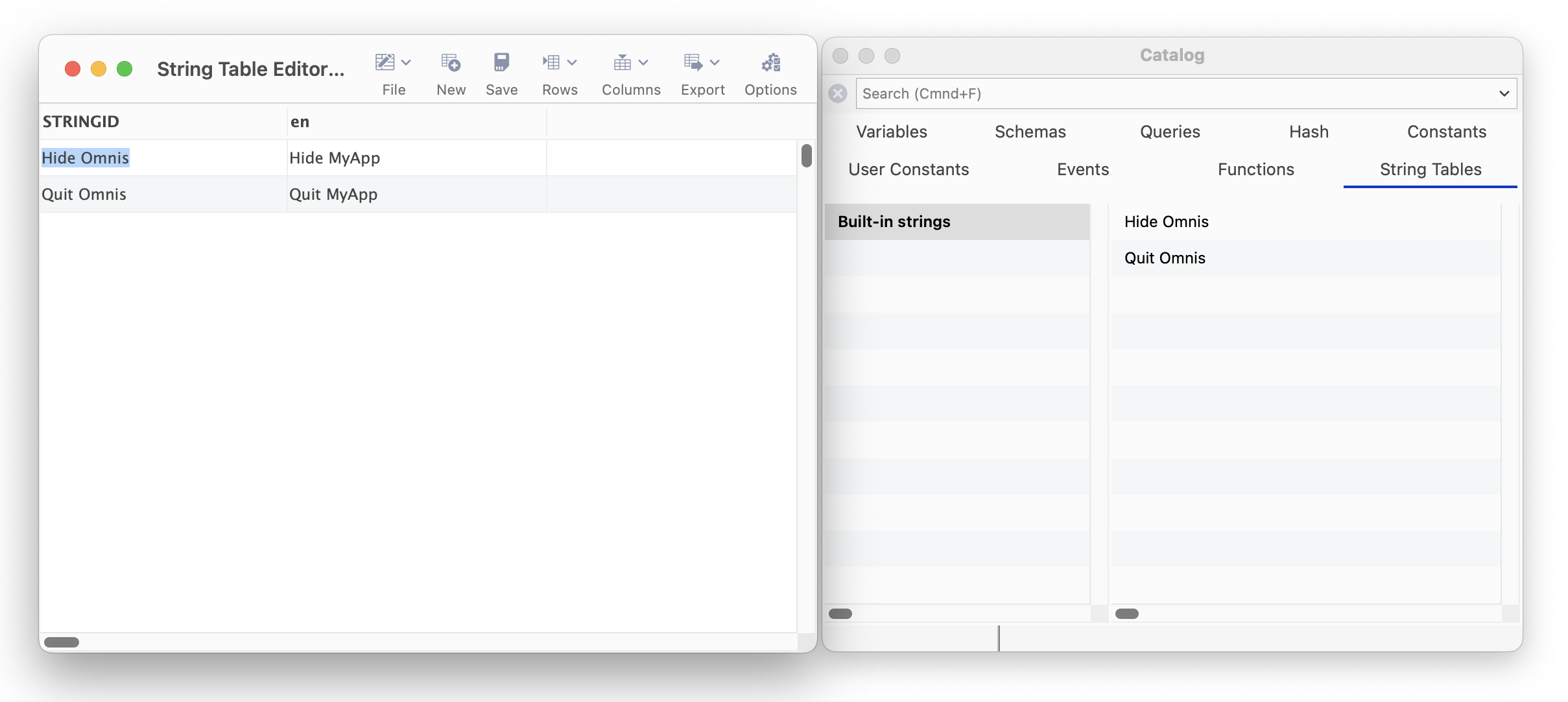Click the editor's vertical scrollbar thumb
Image resolution: width=1568 pixels, height=702 pixels.
(x=806, y=156)
